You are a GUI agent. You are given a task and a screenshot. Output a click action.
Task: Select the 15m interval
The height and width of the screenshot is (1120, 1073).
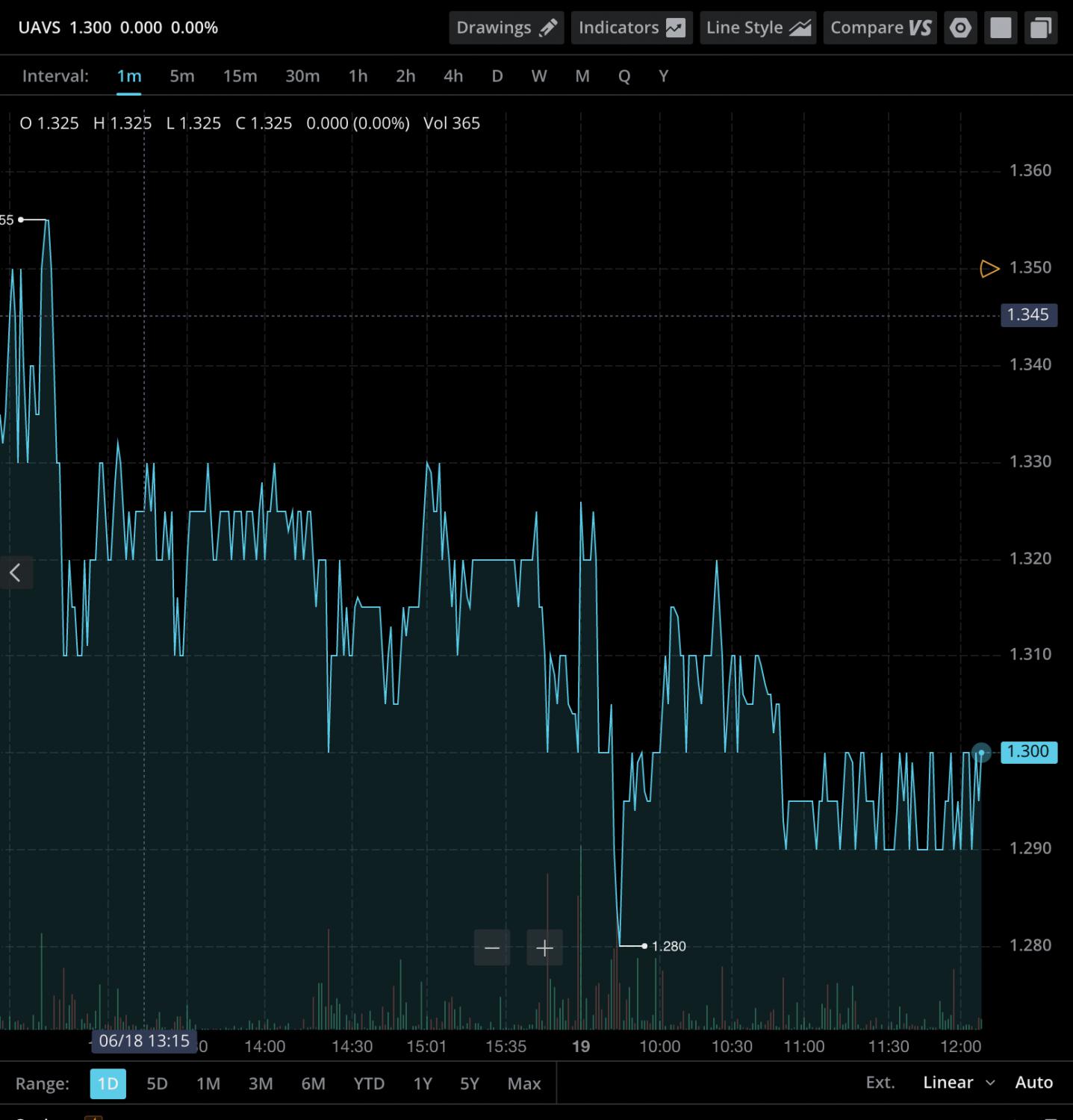(x=240, y=76)
